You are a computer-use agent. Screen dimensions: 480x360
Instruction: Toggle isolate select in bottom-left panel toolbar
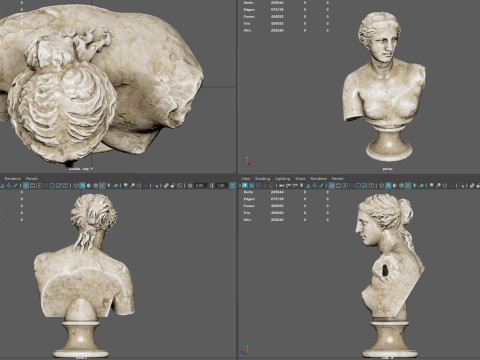click(x=156, y=185)
